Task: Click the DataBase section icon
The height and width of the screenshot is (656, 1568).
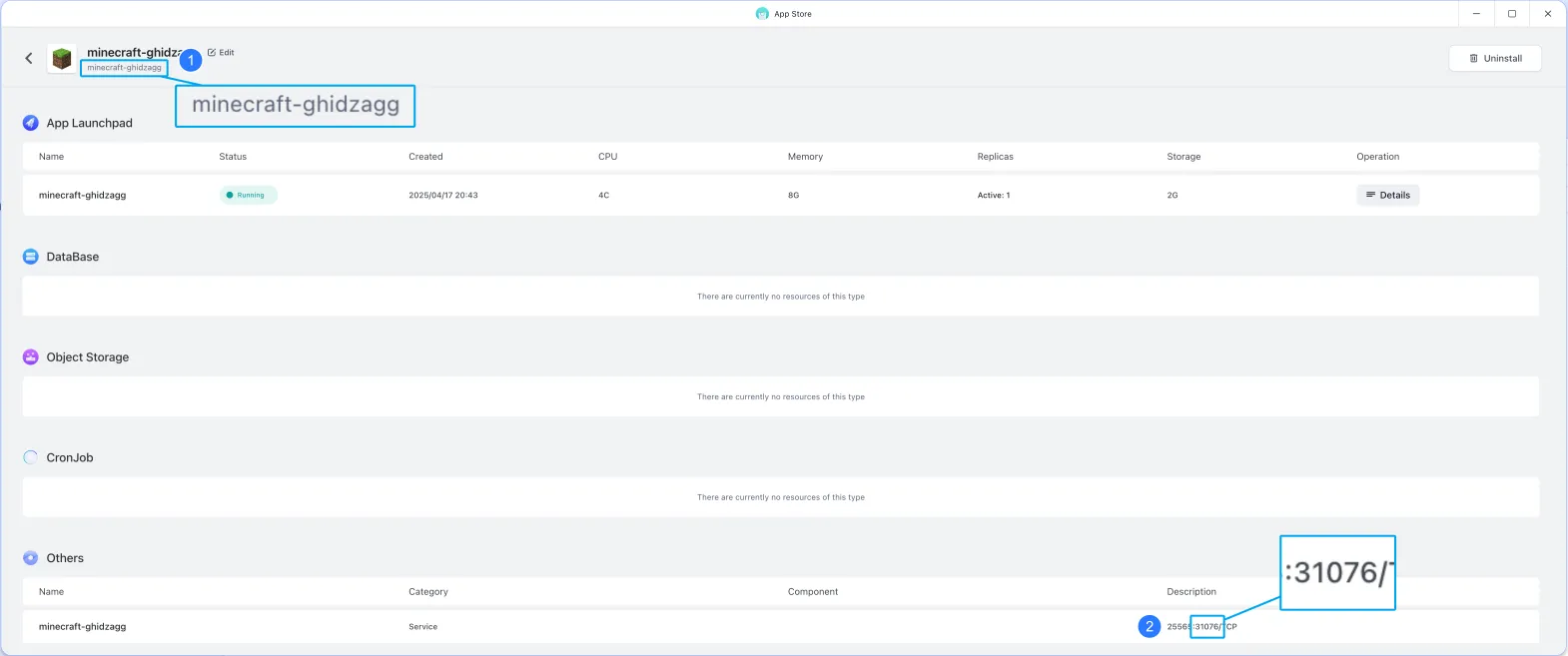Action: click(x=31, y=257)
